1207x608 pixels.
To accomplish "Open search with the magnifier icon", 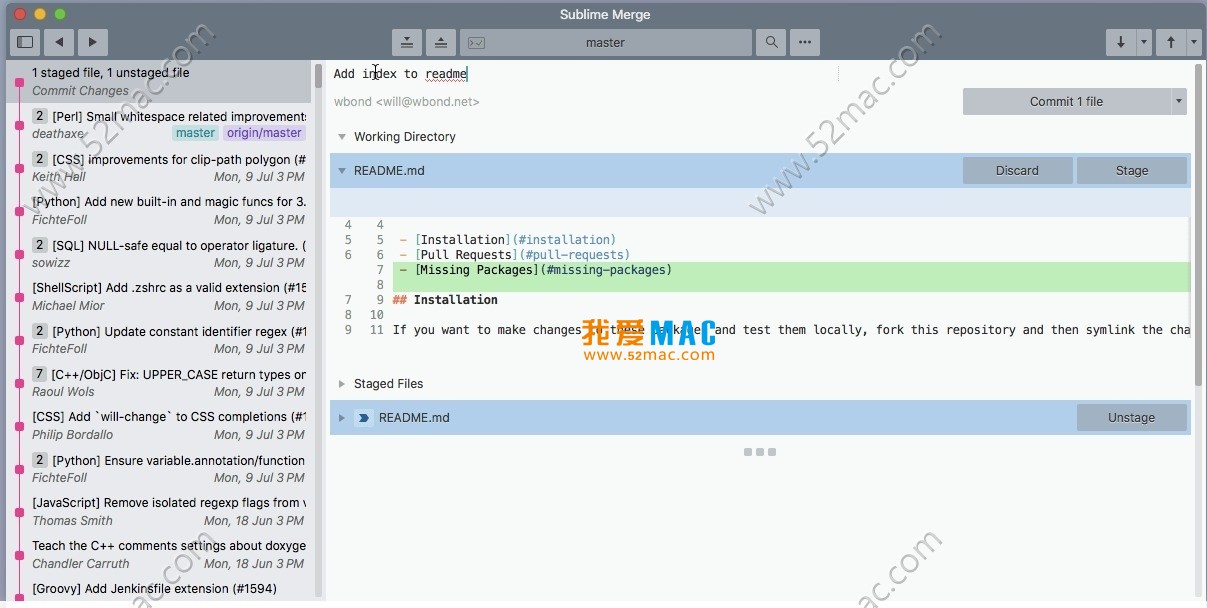I will (771, 42).
